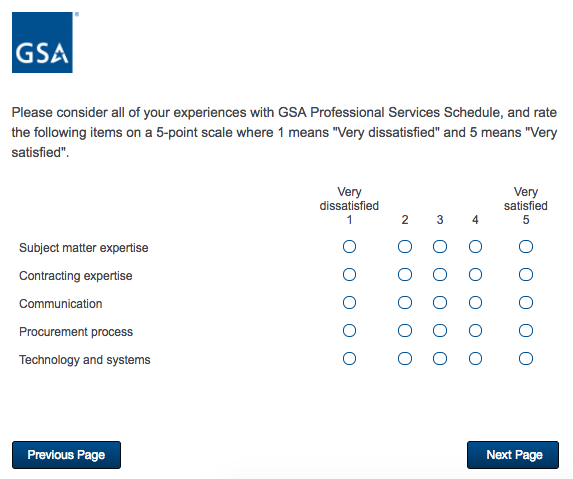Rate Technology and systems as 5
Viewport: 573px width, 479px height.
click(526, 359)
